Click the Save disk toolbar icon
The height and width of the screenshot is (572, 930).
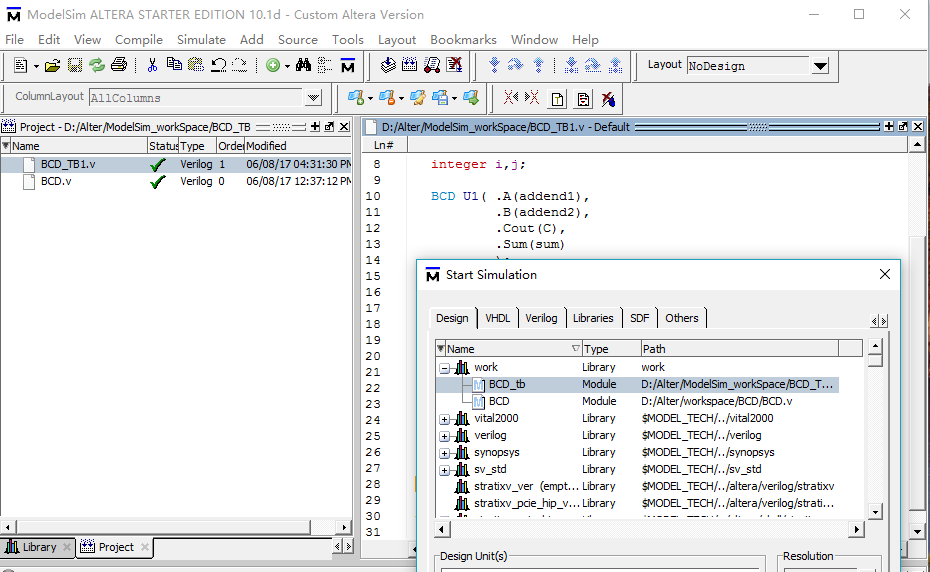75,65
